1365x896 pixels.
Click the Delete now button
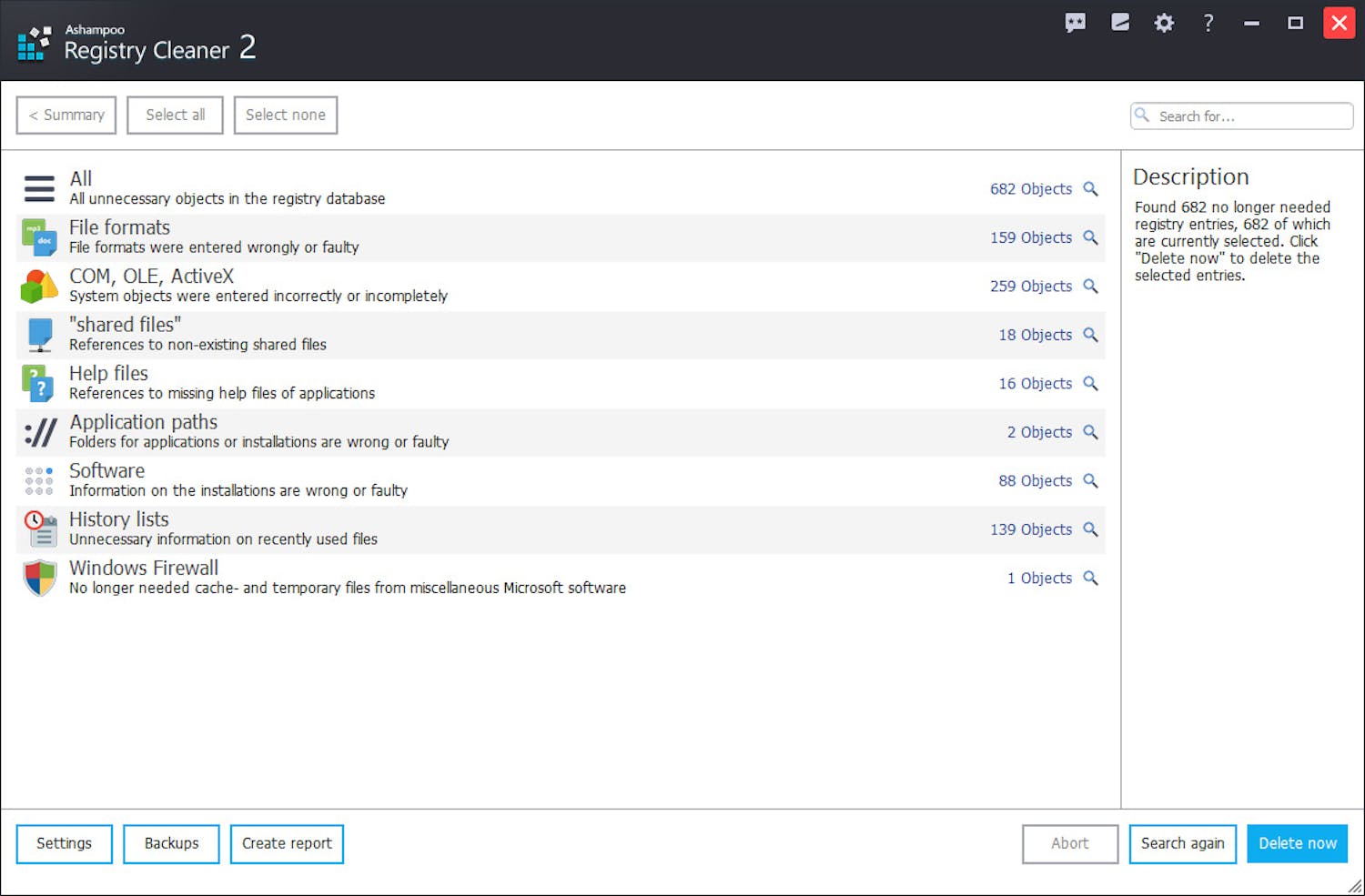[1297, 844]
